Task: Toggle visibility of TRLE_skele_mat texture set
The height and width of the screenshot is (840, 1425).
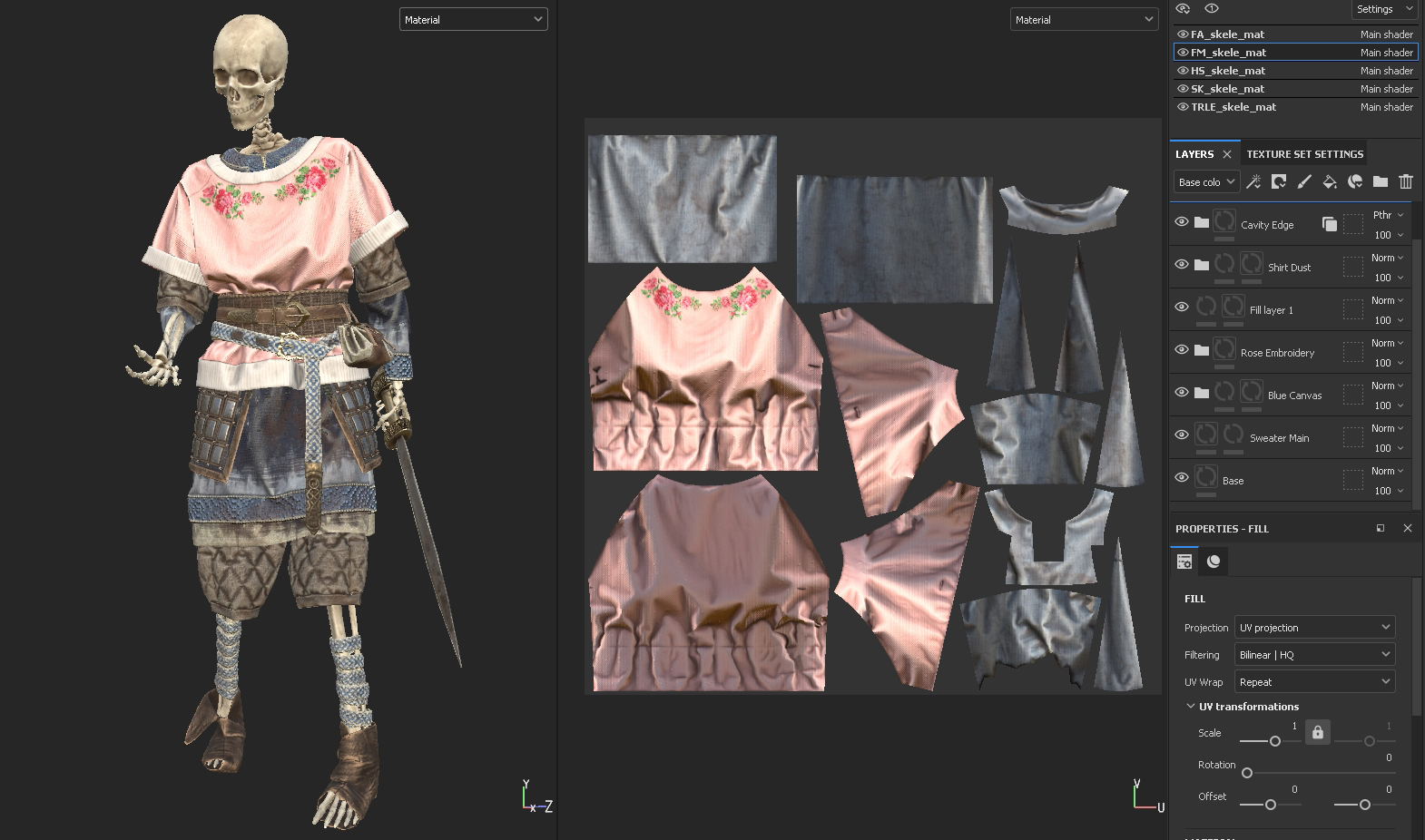Action: coord(1183,107)
